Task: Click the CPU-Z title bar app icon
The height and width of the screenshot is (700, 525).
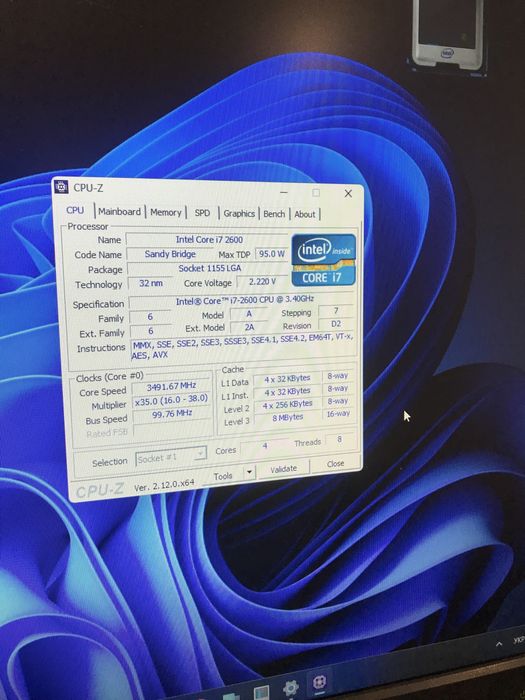Action: 61,187
